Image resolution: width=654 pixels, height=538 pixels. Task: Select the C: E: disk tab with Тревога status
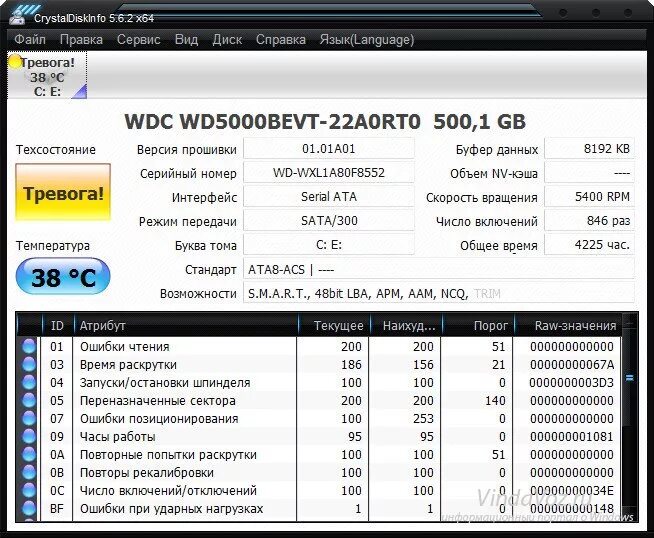click(x=47, y=75)
